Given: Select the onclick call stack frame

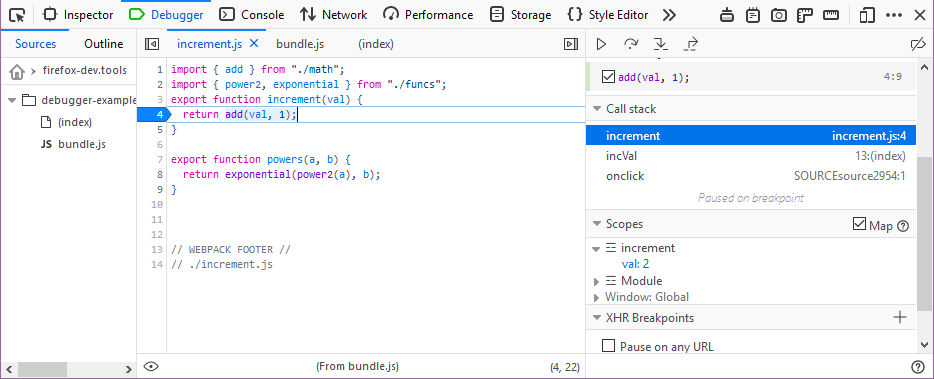Looking at the screenshot, I should [751, 176].
